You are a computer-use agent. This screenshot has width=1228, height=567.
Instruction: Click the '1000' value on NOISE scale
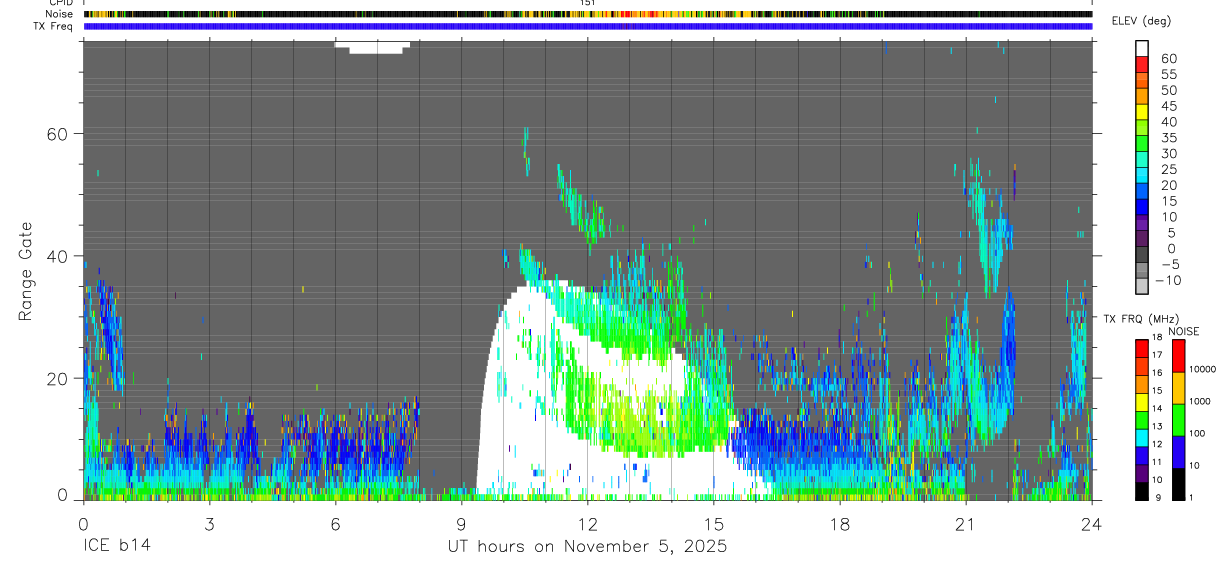1201,401
